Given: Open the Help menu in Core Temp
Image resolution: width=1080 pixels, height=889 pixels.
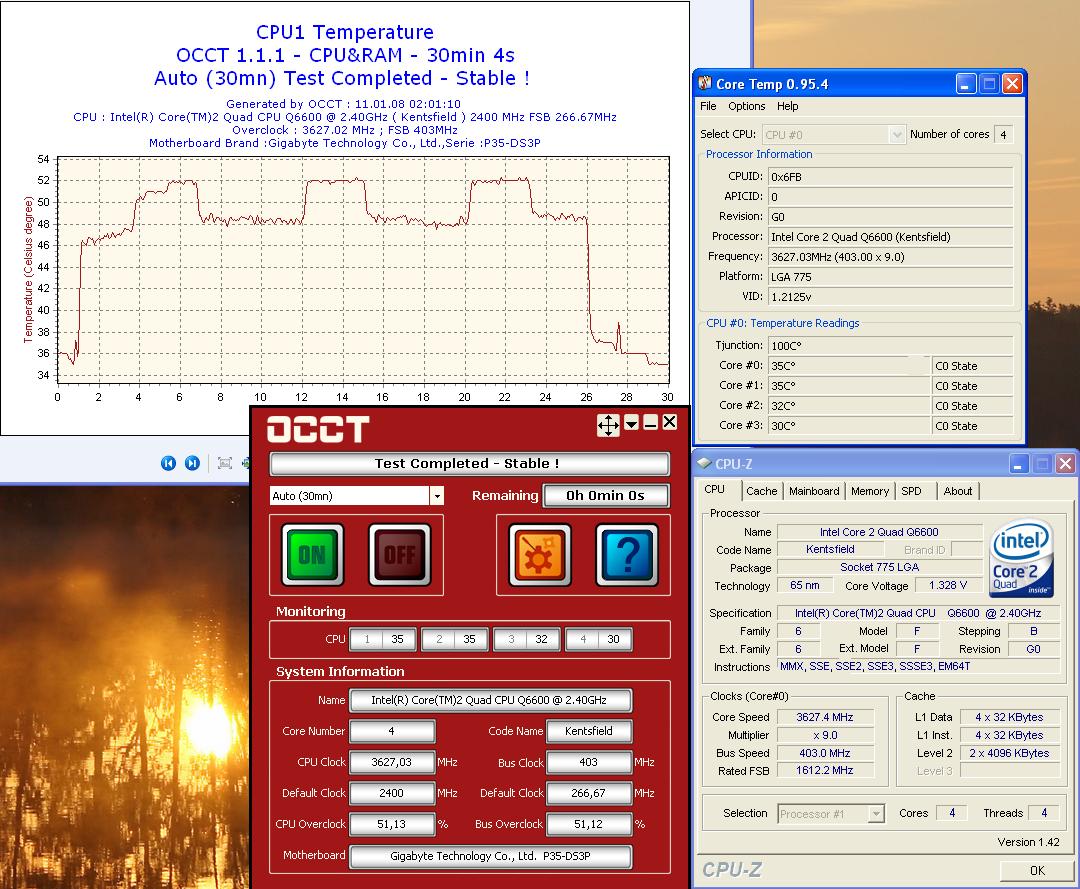Looking at the screenshot, I should tap(787, 106).
